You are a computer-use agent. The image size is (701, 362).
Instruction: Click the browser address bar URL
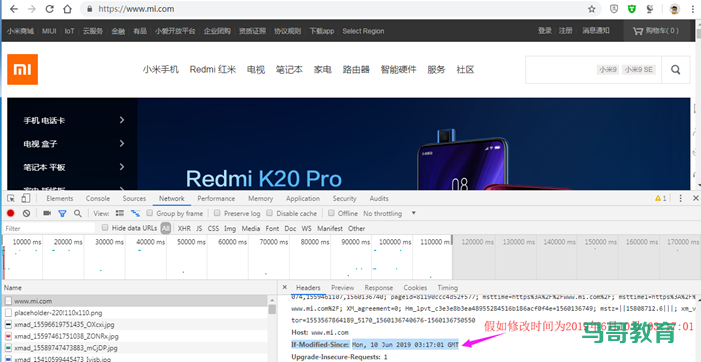136,9
